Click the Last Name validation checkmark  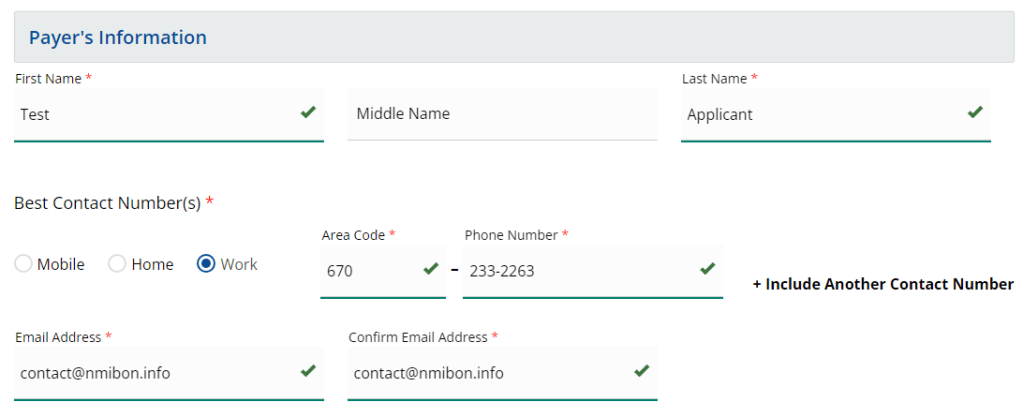(x=975, y=113)
